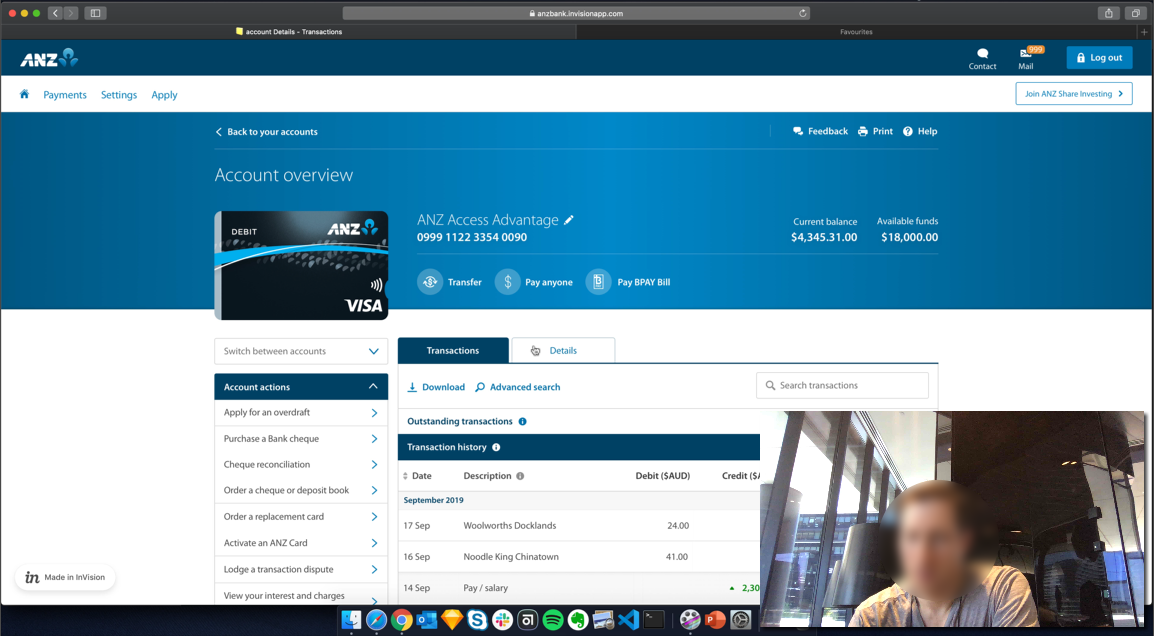The height and width of the screenshot is (636, 1154).
Task: Open Evernote from the dock
Action: tap(577, 620)
